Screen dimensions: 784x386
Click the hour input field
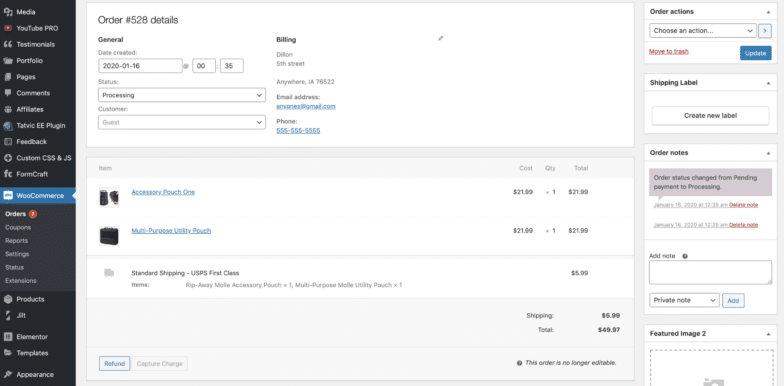coord(204,66)
